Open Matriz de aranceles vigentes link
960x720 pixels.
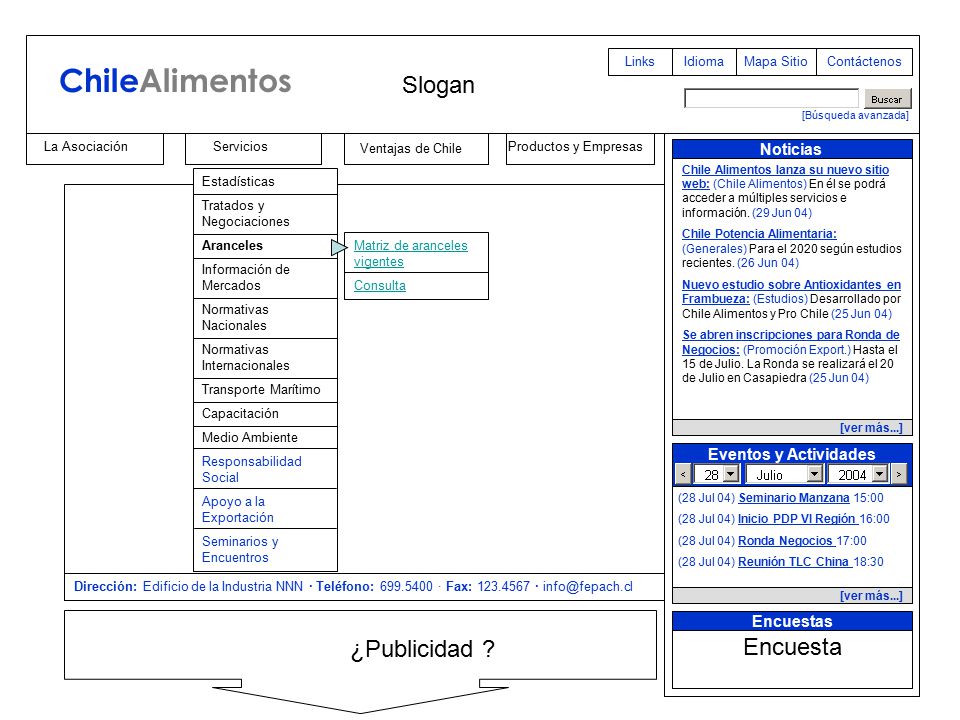coord(410,253)
